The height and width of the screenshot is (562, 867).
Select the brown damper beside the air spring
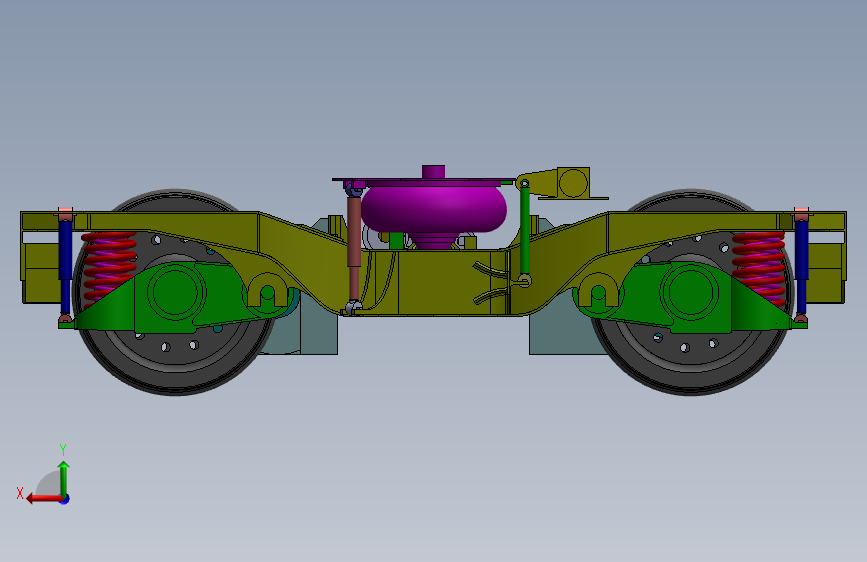pyautogui.click(x=353, y=247)
